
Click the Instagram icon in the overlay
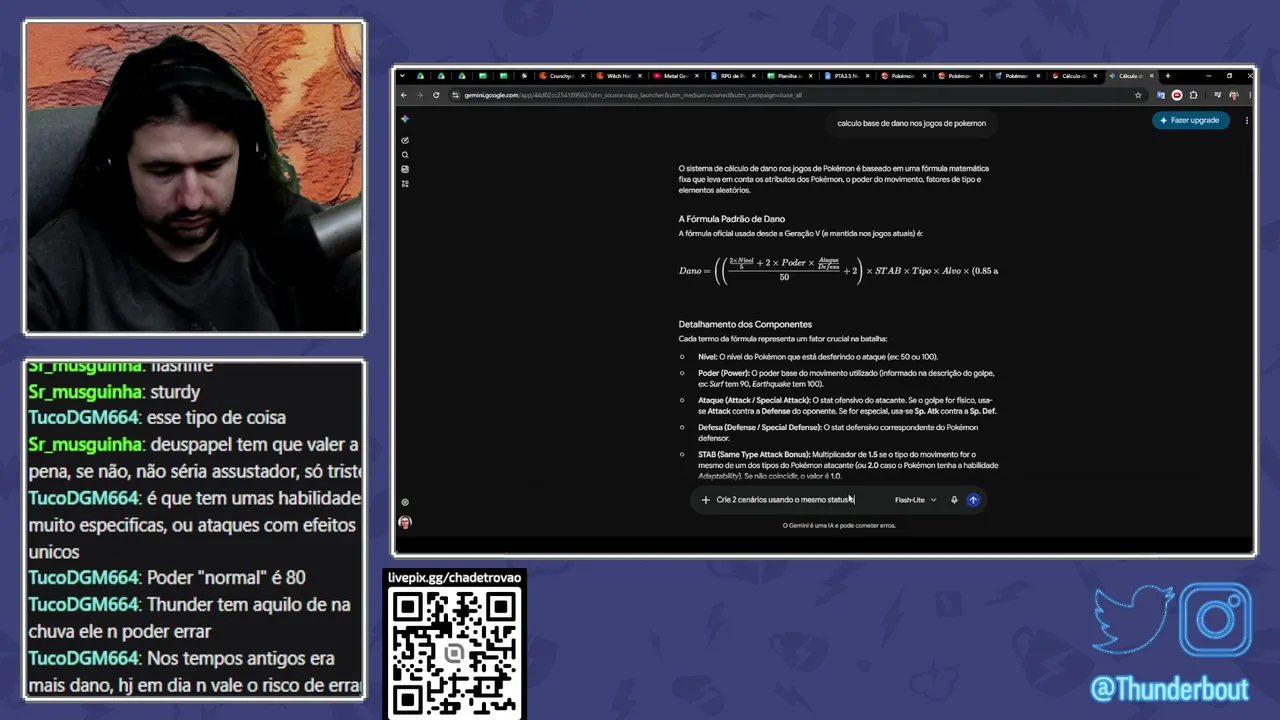point(1216,619)
